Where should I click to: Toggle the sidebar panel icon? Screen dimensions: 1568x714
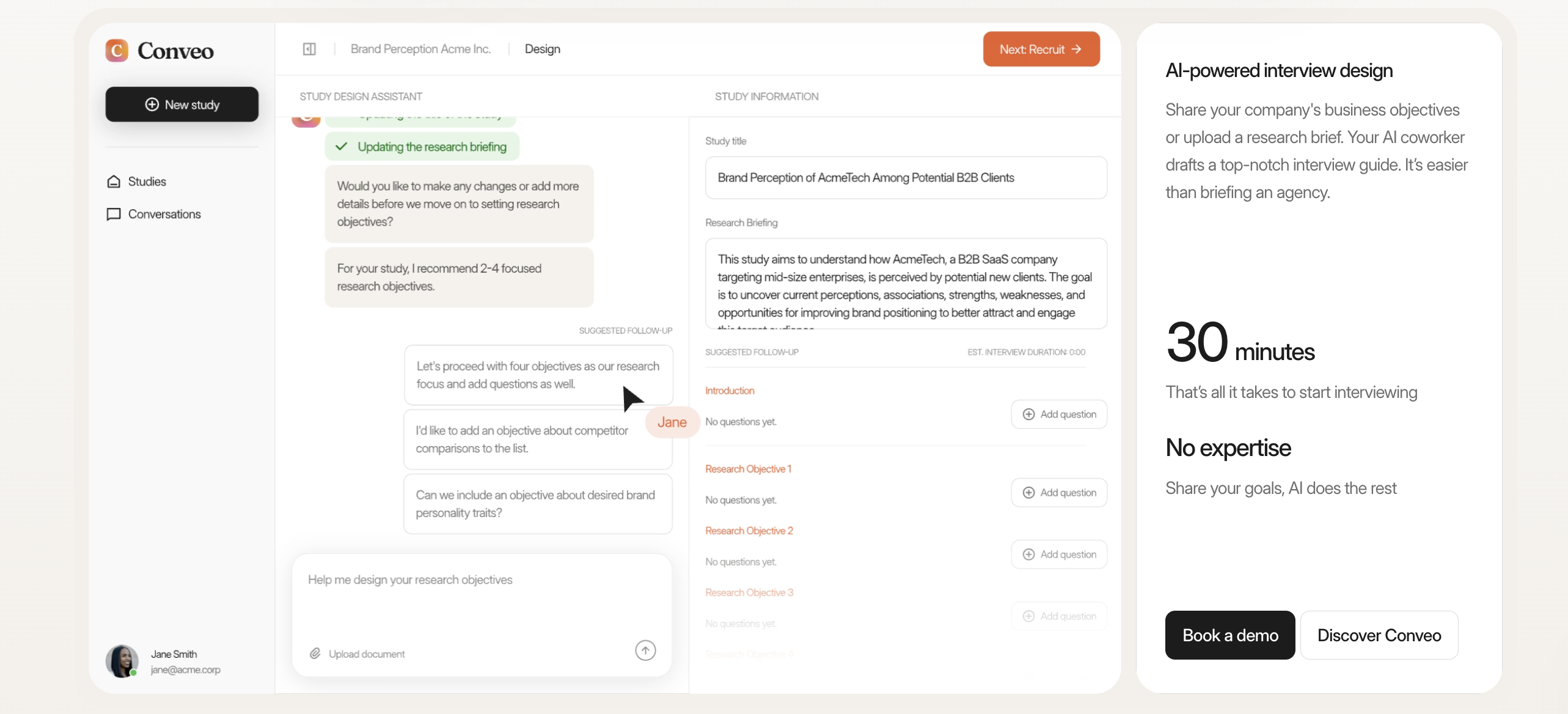pyautogui.click(x=309, y=49)
